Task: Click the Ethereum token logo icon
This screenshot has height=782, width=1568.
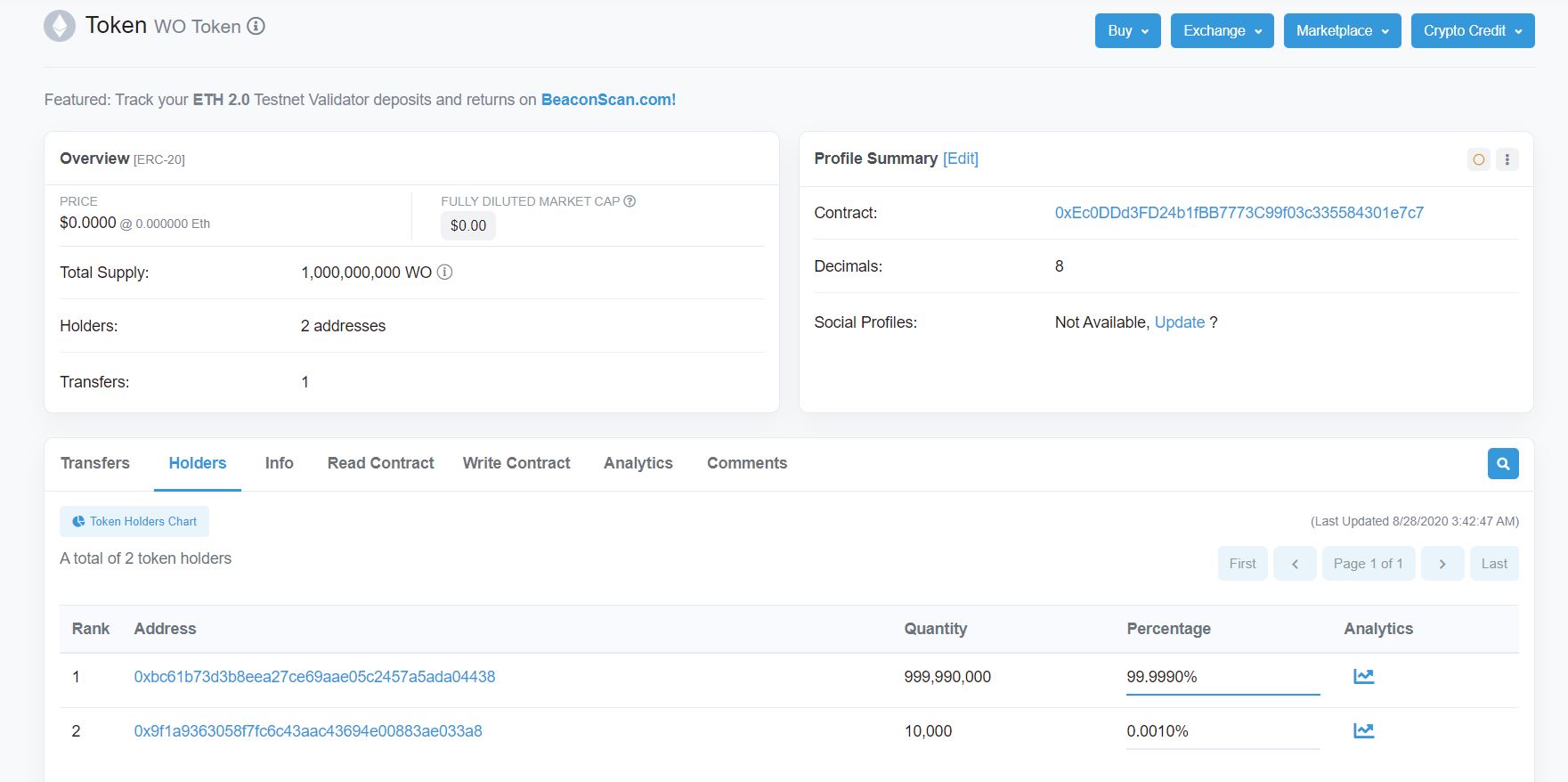Action: click(x=60, y=26)
